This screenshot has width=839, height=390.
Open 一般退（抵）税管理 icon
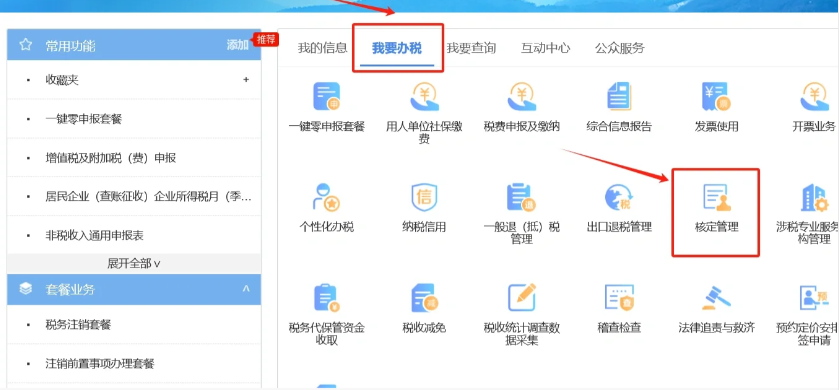coord(522,197)
